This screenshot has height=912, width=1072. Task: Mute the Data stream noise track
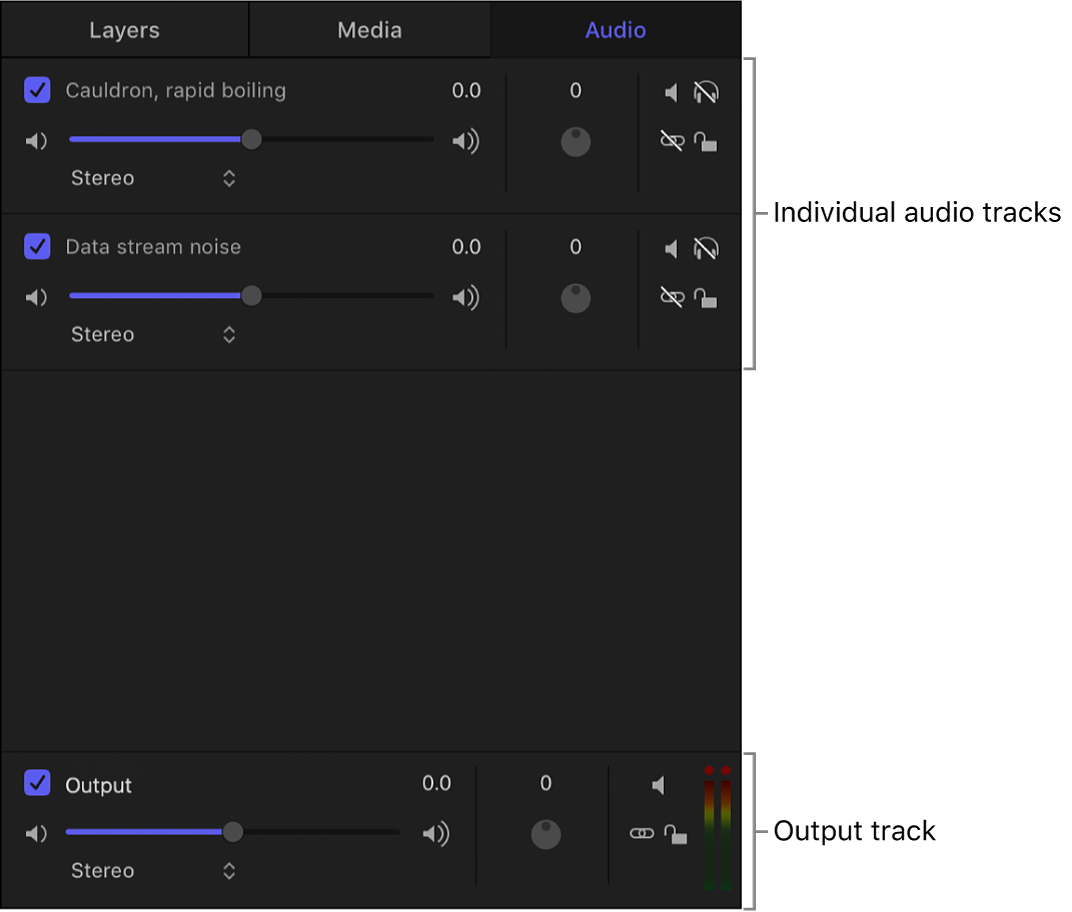pos(671,248)
